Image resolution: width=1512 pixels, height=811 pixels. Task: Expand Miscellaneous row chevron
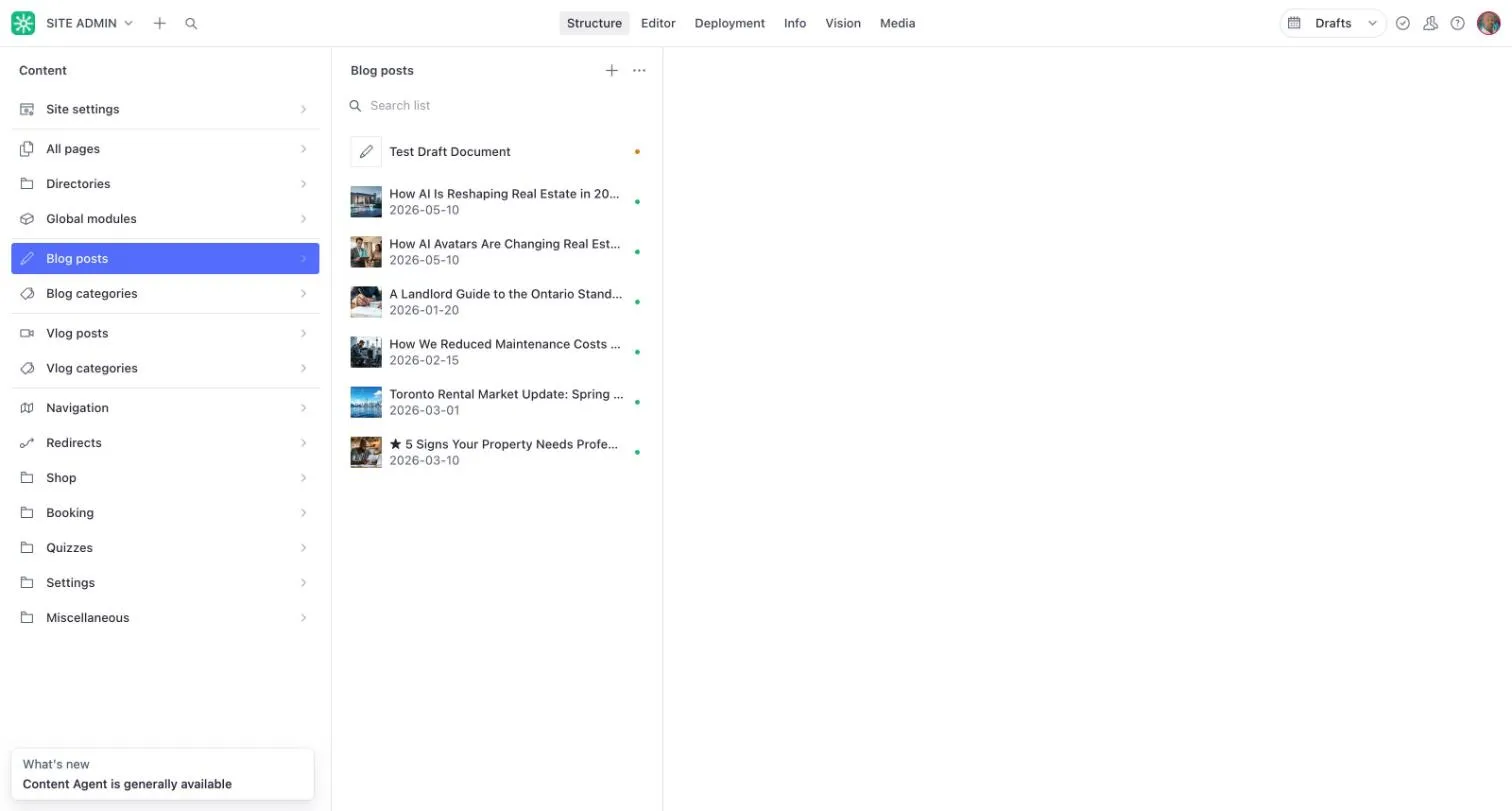click(303, 618)
